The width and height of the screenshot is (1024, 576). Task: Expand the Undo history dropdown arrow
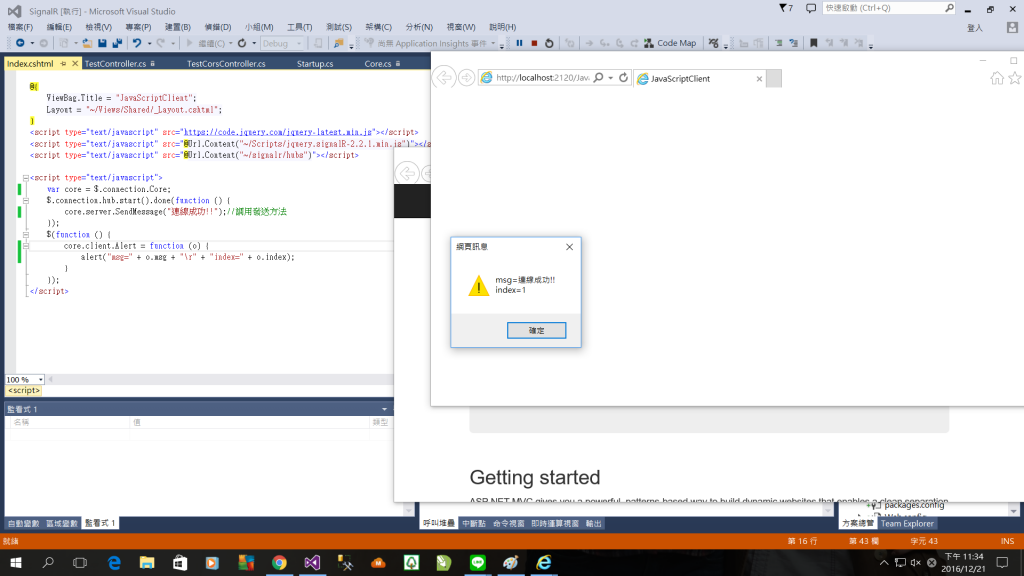click(149, 43)
